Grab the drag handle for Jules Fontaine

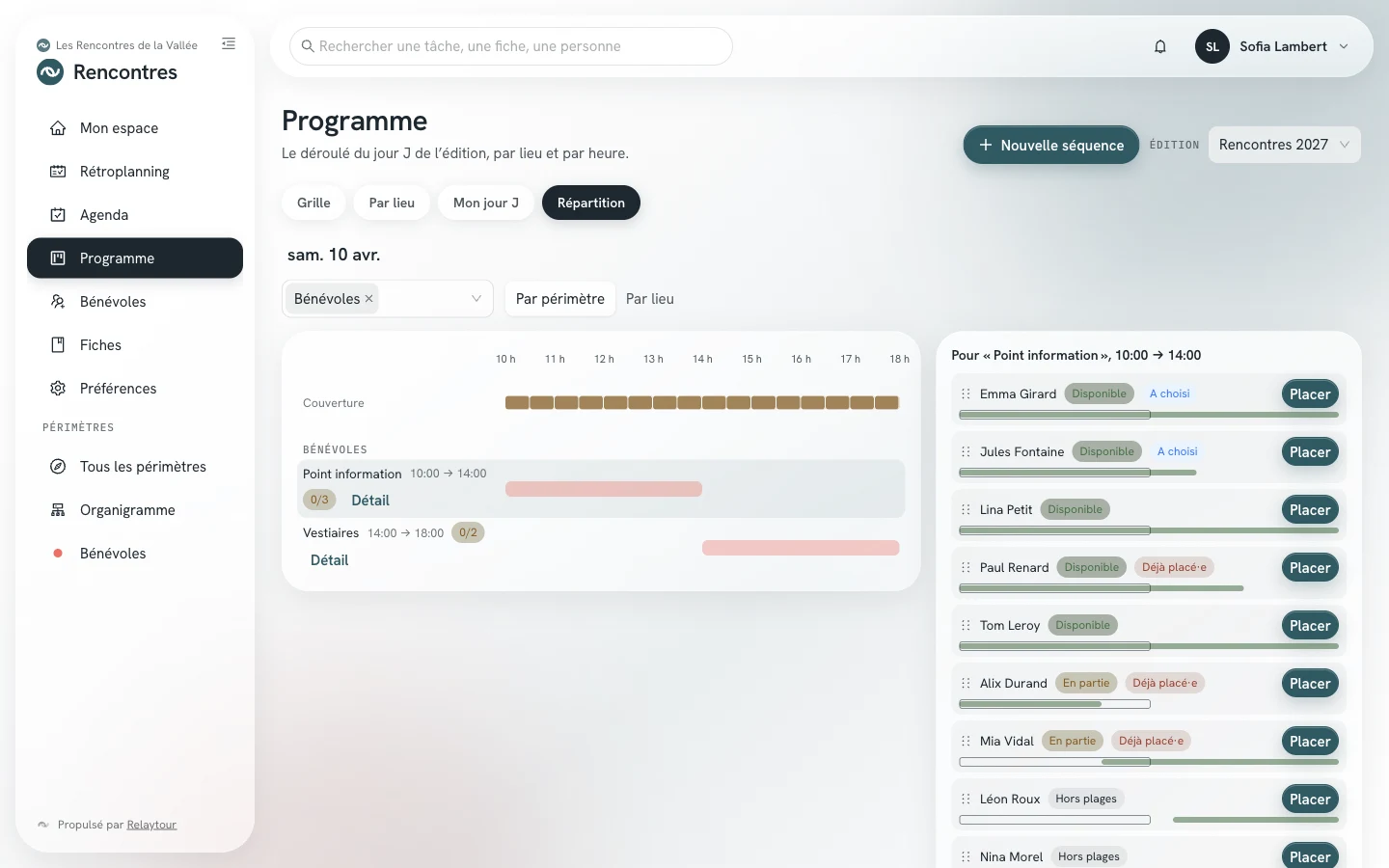point(966,451)
